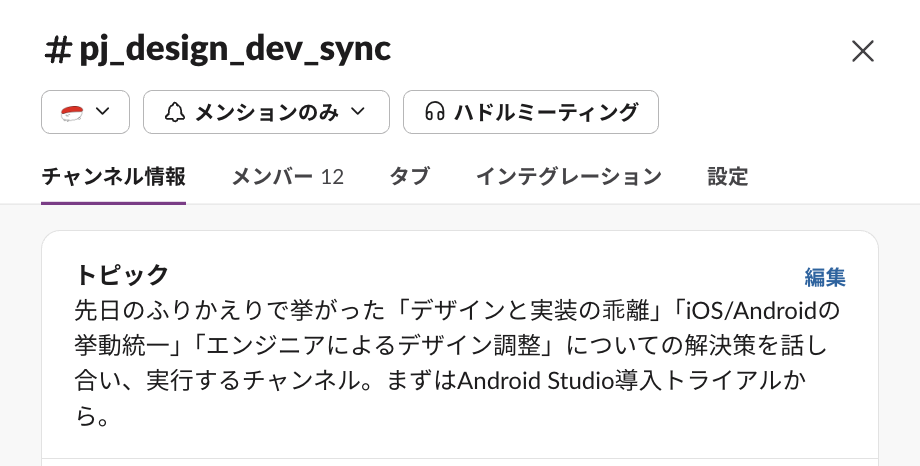Close the channel details panel with X
Image resolution: width=920 pixels, height=466 pixels.
click(862, 51)
